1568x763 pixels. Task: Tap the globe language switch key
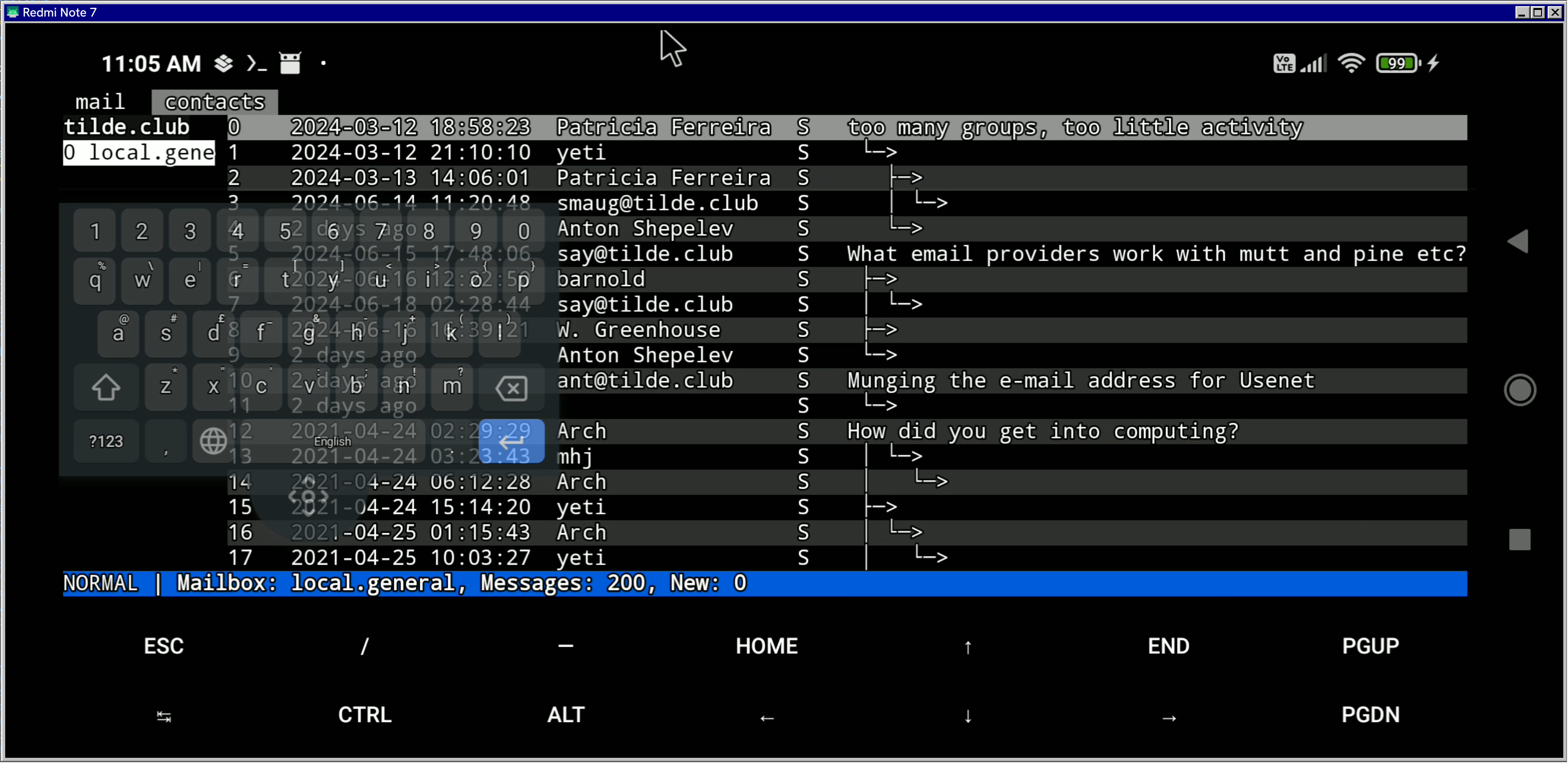coord(213,441)
